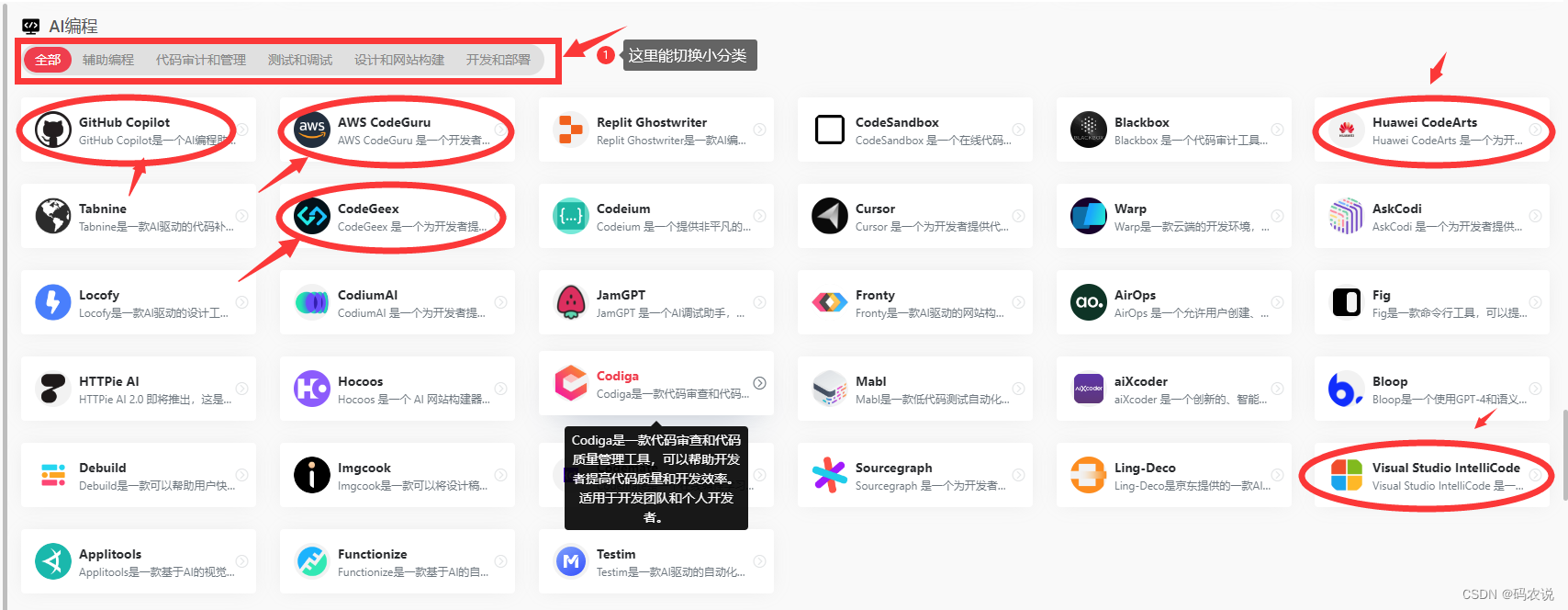Click the AI编程 section heading
Screen dimensions: 1568x610
[x=73, y=26]
